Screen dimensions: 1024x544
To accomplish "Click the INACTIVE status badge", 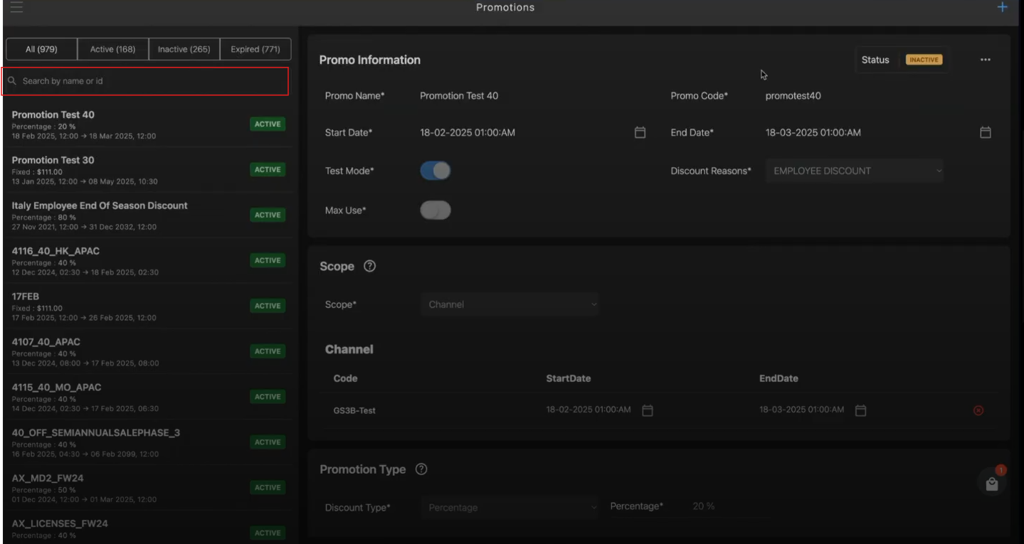I will 923,59.
